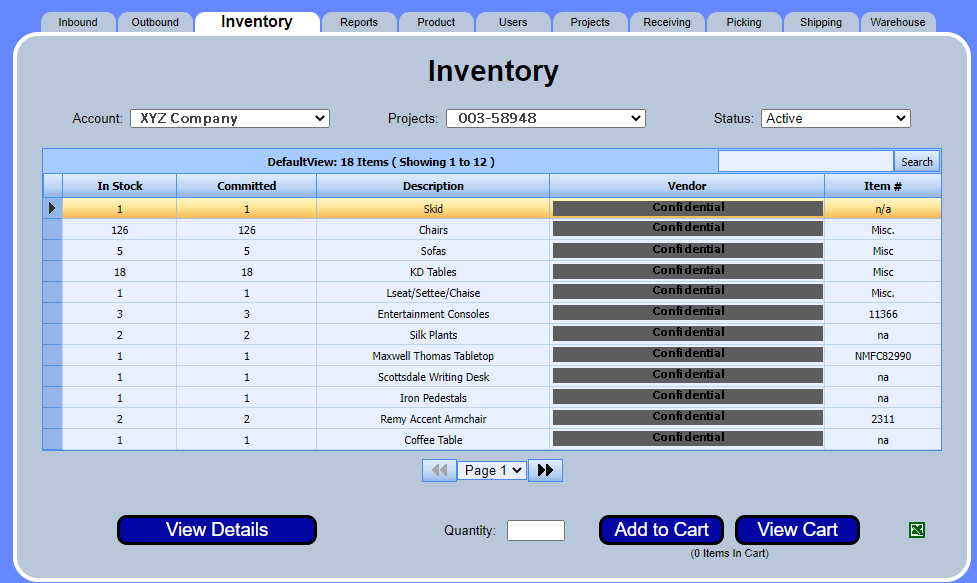Click the Quantity input field
The width and height of the screenshot is (977, 583).
pos(536,530)
